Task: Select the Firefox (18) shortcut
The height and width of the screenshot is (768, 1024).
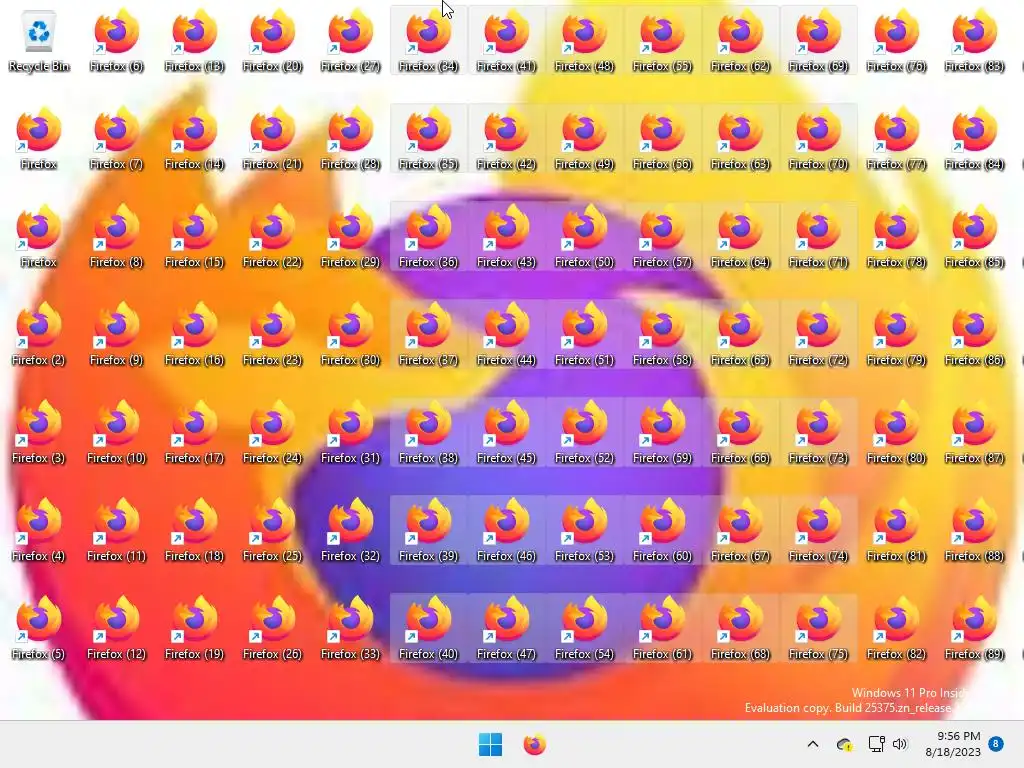Action: pyautogui.click(x=195, y=530)
